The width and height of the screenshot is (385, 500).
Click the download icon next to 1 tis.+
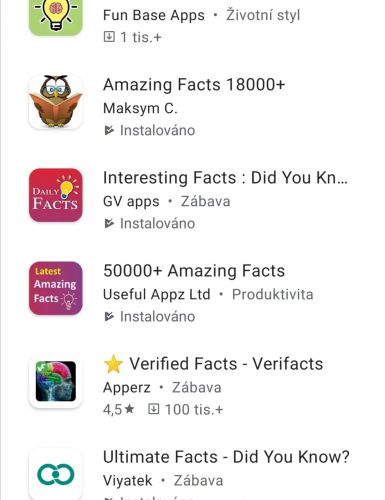[109, 37]
